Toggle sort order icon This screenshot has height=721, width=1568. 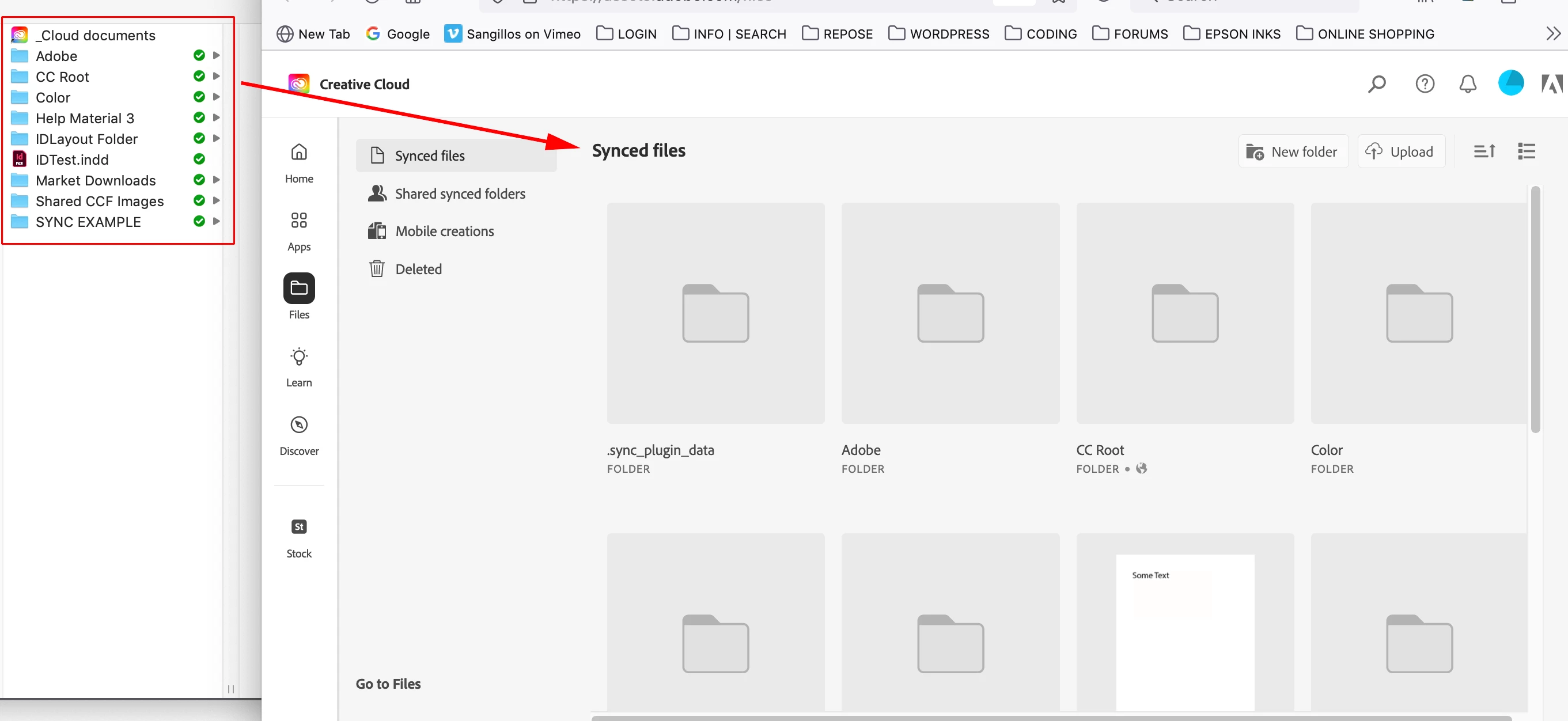(1484, 151)
